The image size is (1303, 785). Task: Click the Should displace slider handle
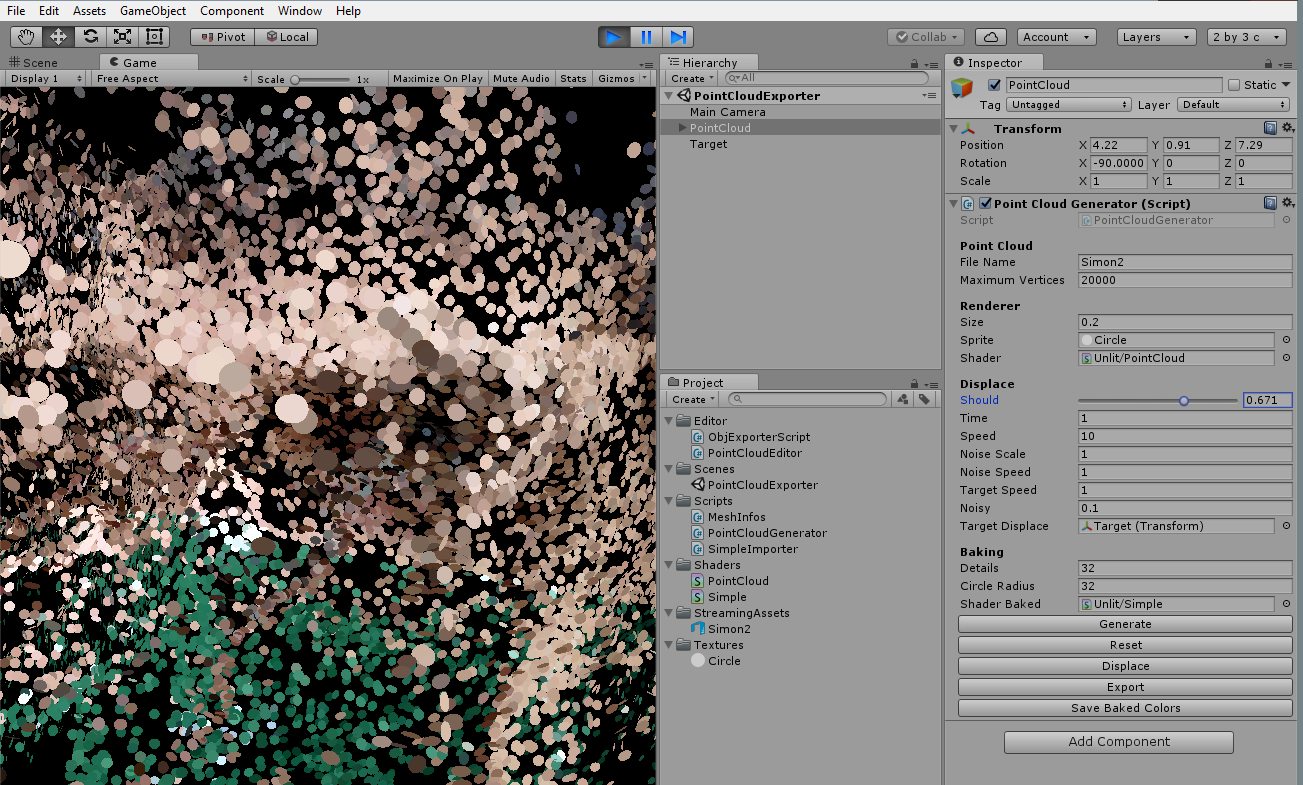[1184, 401]
